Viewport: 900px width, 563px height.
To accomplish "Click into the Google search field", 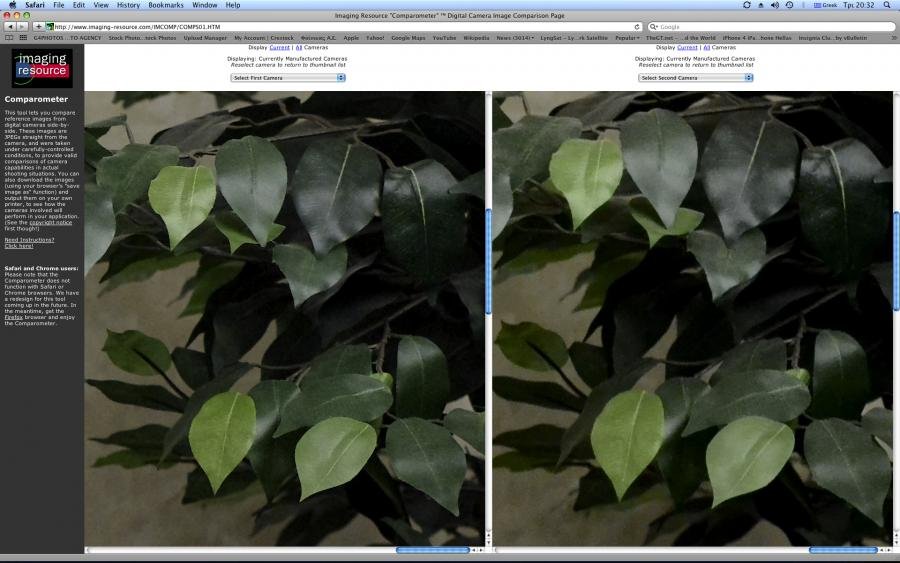I will pyautogui.click(x=770, y=26).
